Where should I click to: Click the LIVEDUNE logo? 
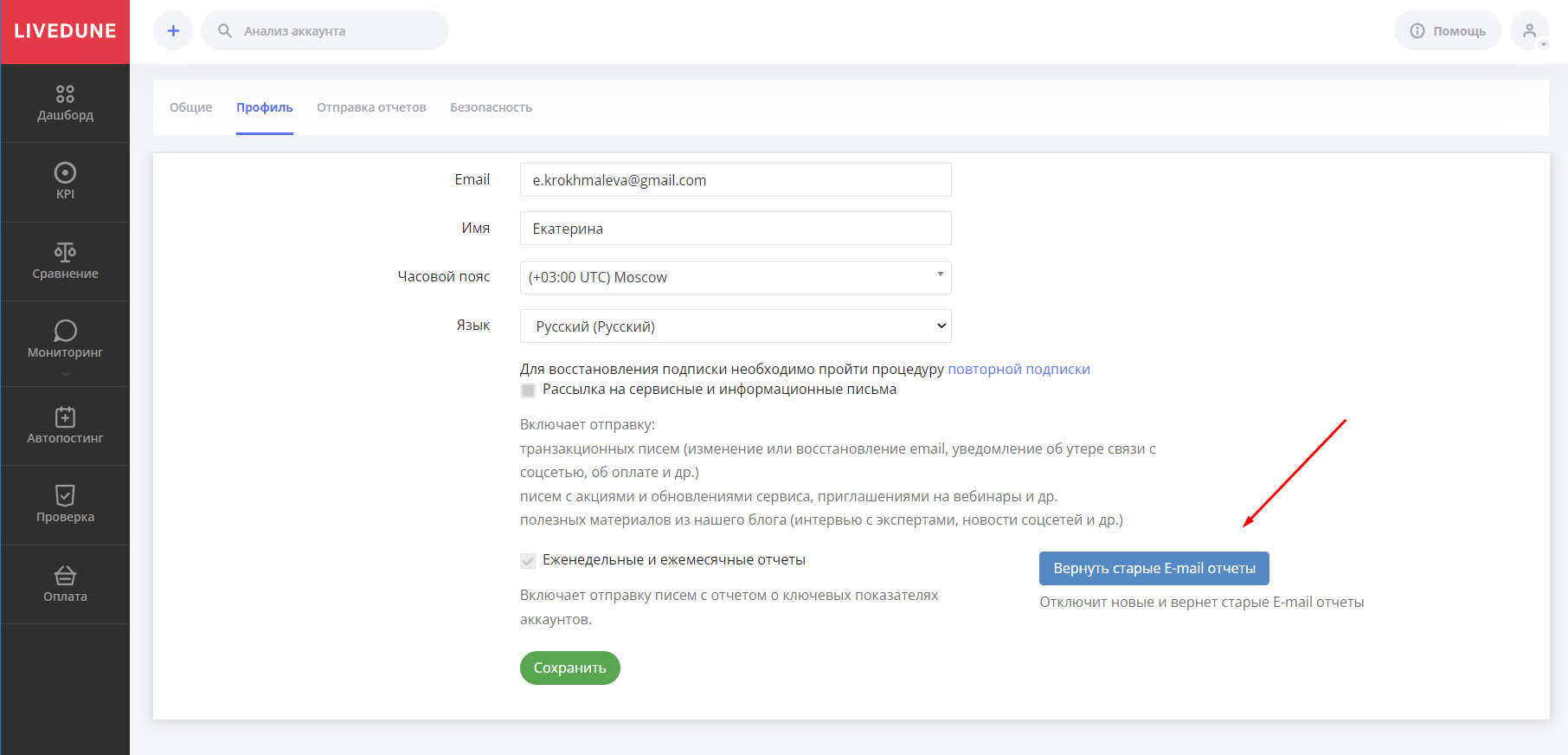click(65, 31)
